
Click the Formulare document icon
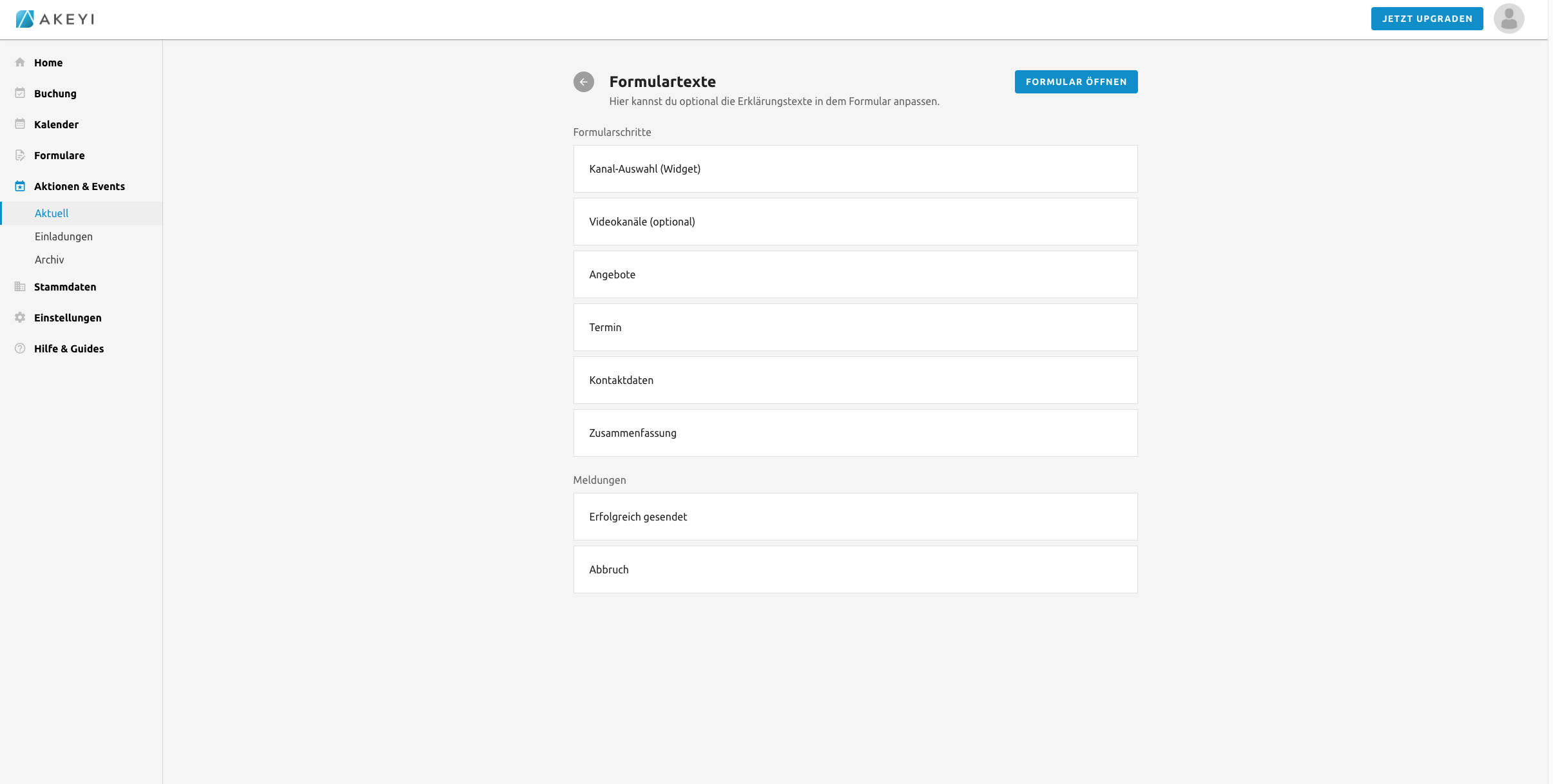20,155
